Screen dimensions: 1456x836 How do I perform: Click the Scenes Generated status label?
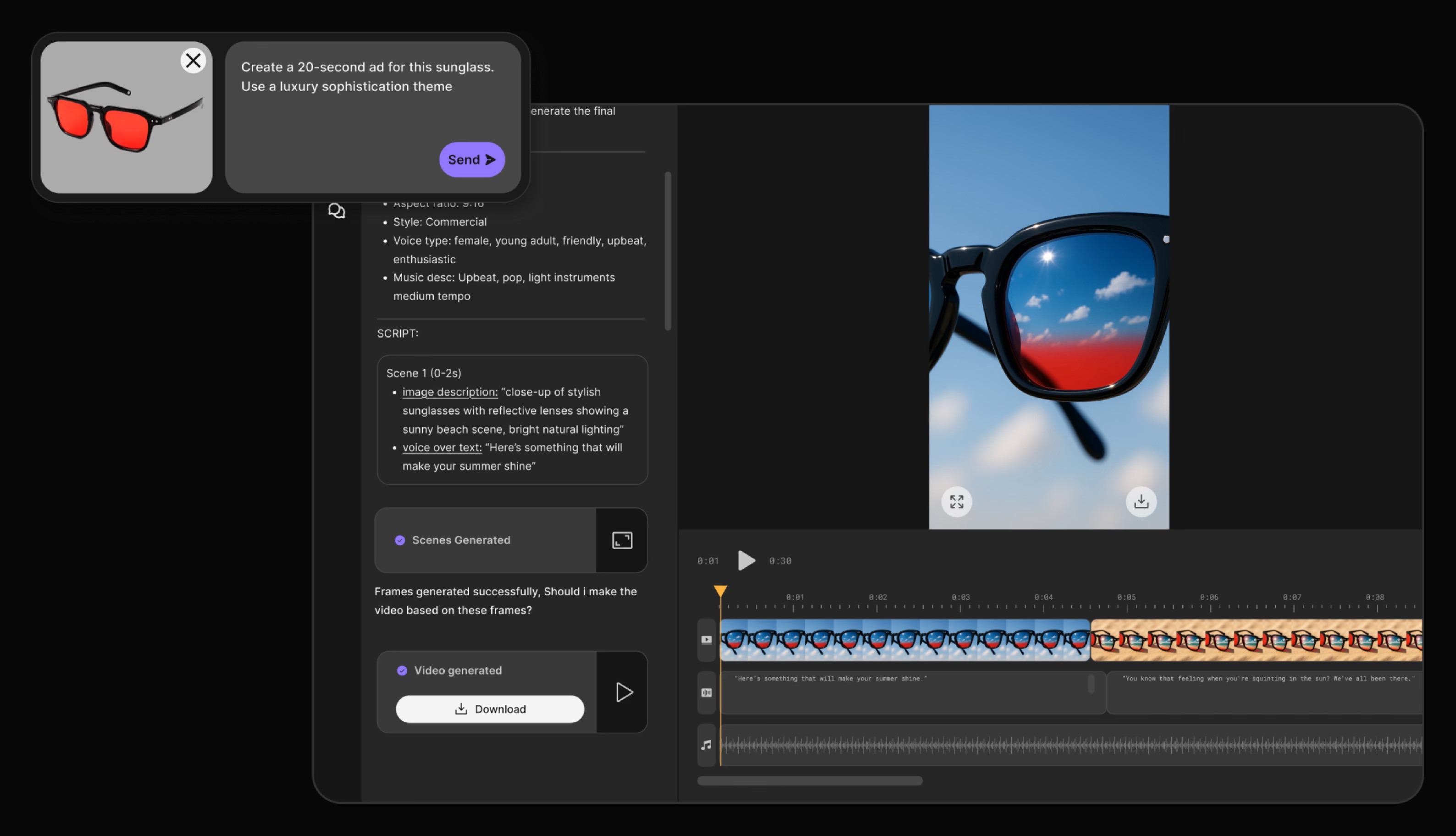pos(460,540)
